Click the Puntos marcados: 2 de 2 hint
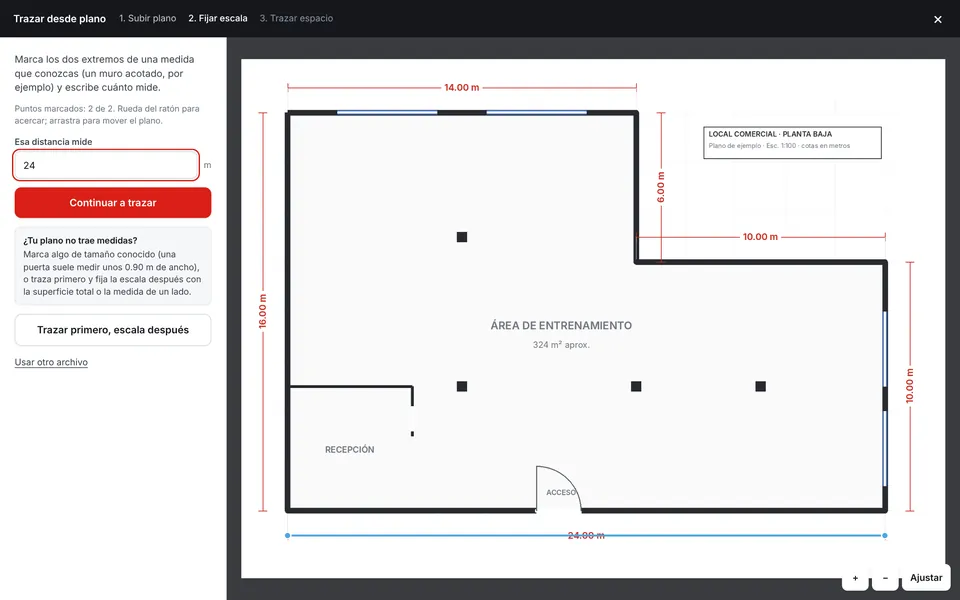Image resolution: width=960 pixels, height=600 pixels. click(107, 114)
